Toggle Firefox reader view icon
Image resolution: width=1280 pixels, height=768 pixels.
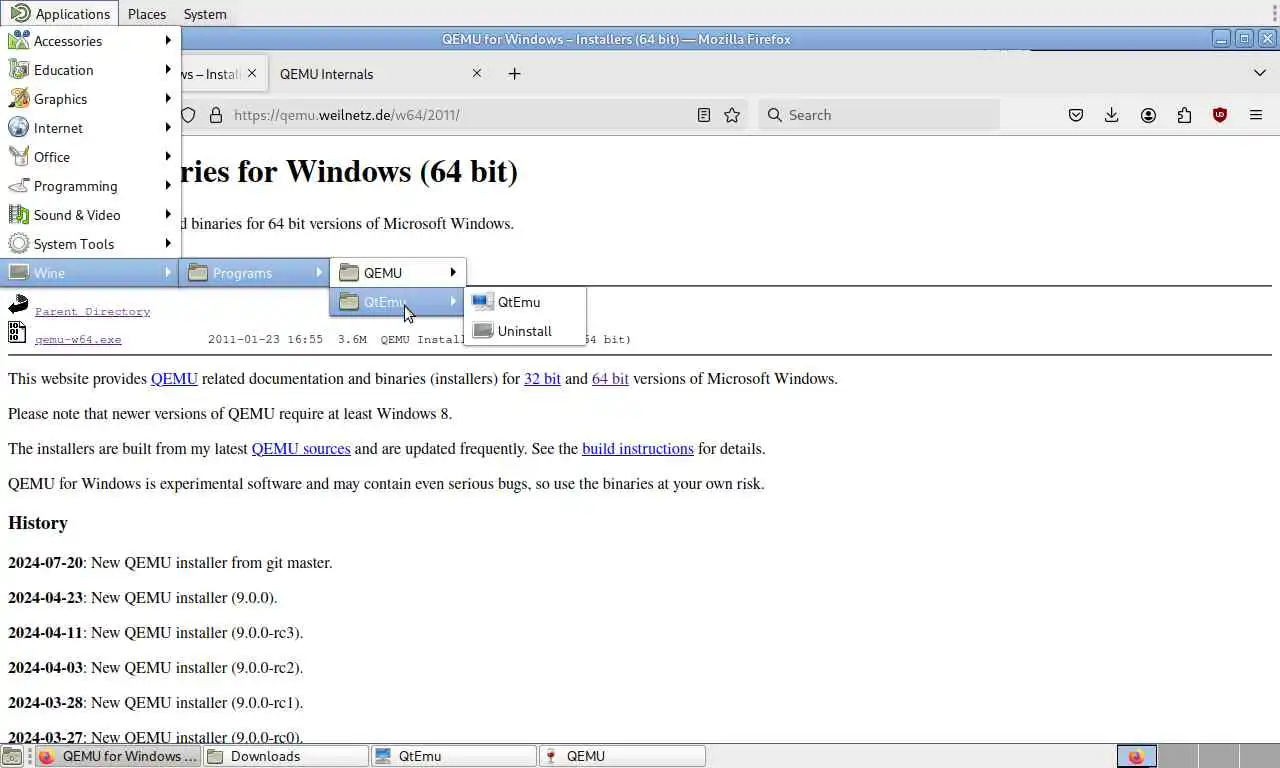coord(704,115)
